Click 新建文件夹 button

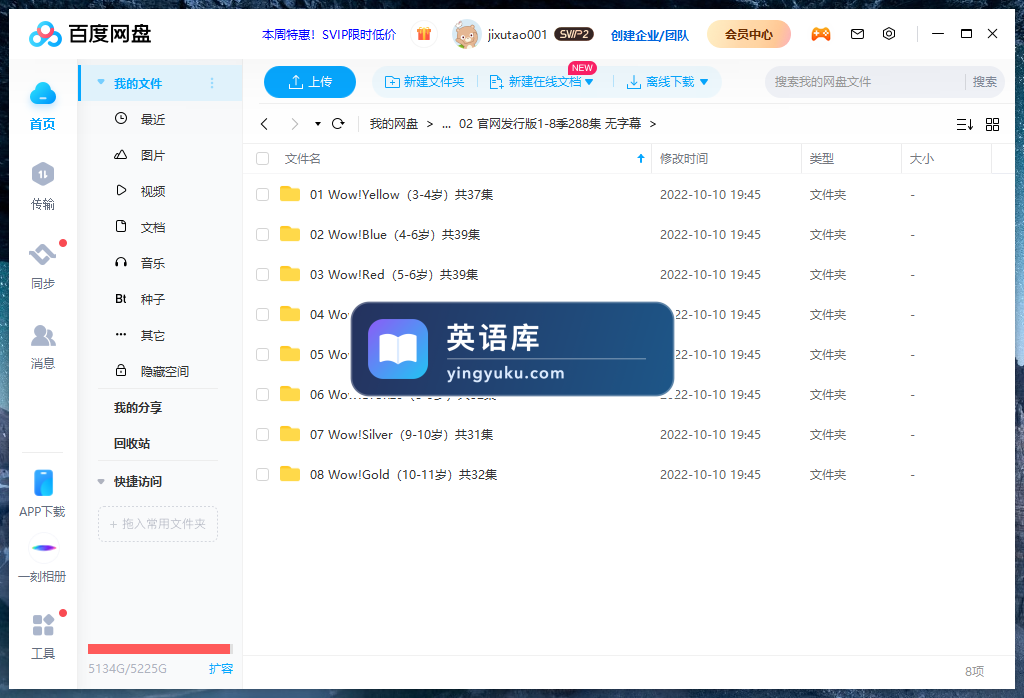click(424, 82)
